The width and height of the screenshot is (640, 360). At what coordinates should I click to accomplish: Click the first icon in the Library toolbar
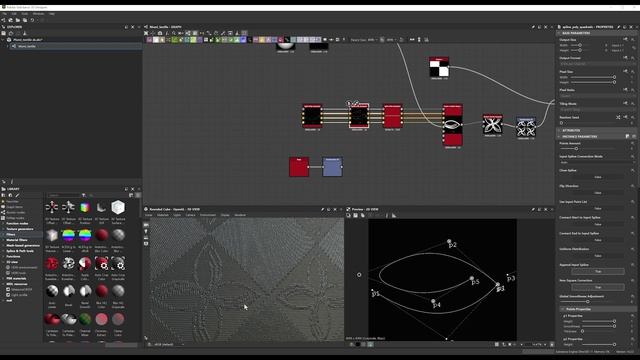click(x=4, y=195)
